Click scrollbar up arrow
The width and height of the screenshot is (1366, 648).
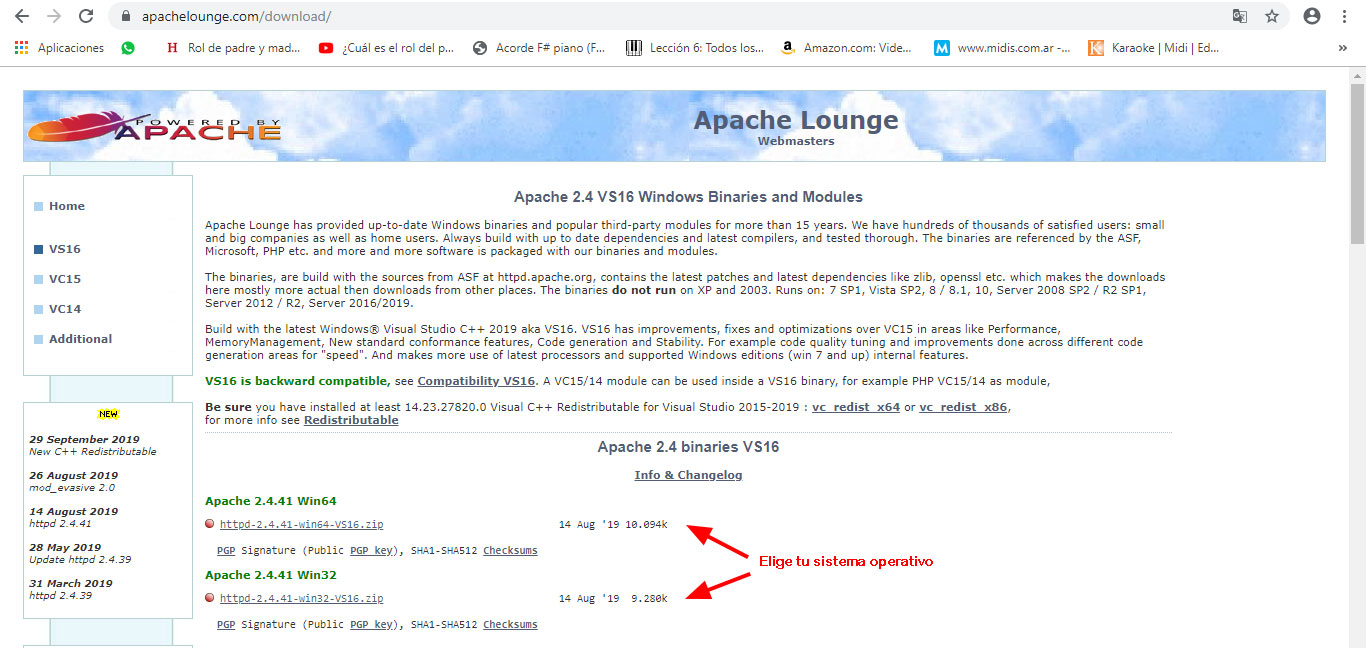tap(1357, 74)
